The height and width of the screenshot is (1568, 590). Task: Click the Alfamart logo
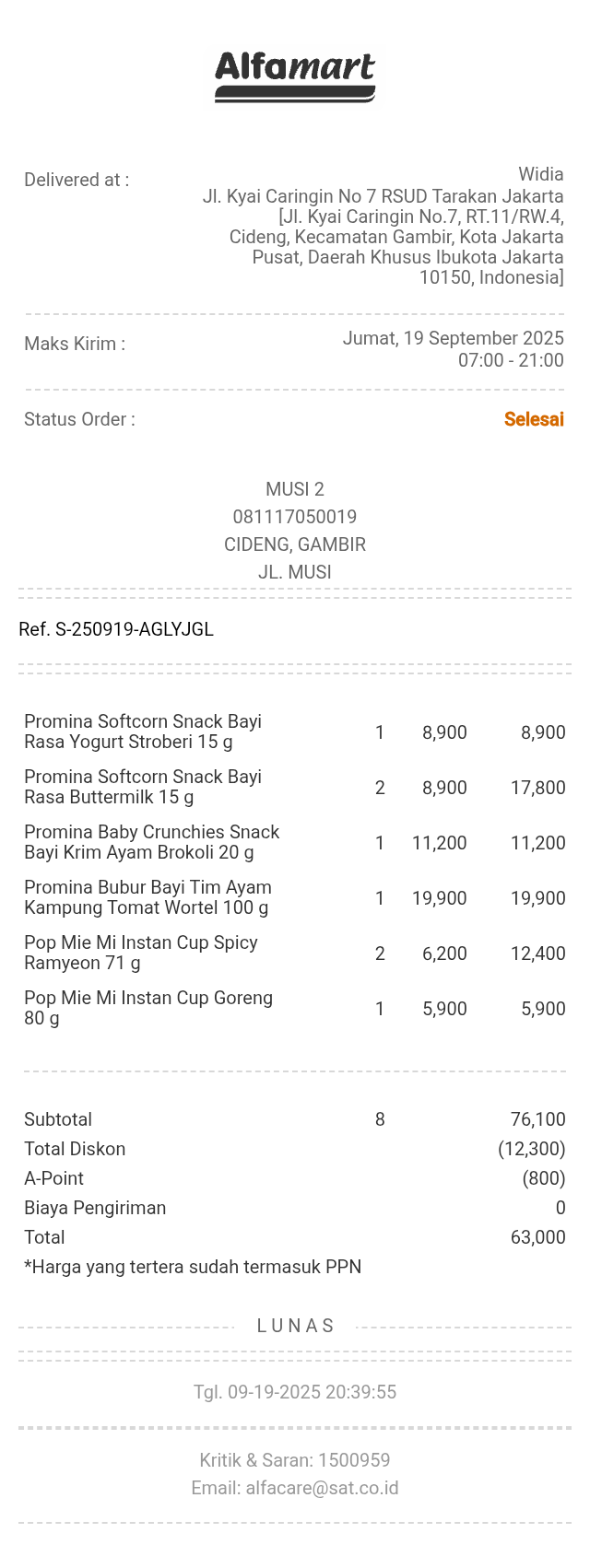295,76
